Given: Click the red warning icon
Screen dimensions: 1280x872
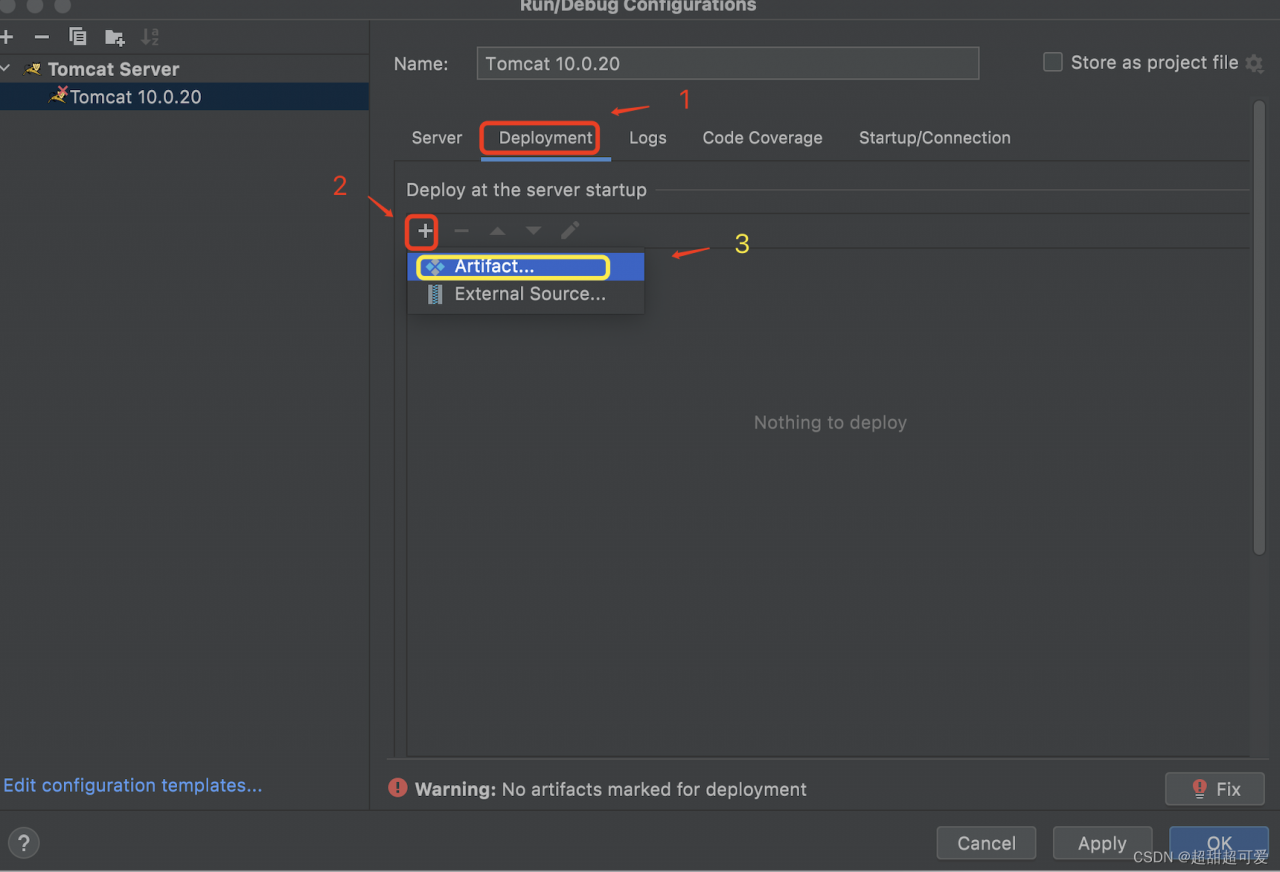Looking at the screenshot, I should pyautogui.click(x=398, y=788).
